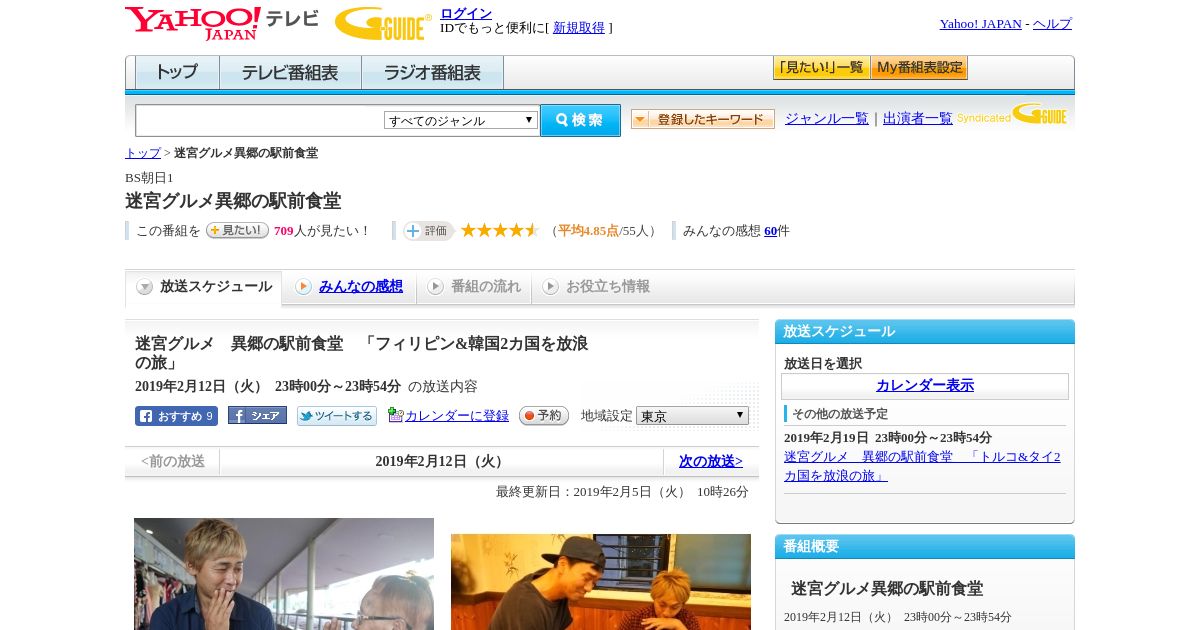Screen dimensions: 1200x630
Task: Click the 検索 magnifier button
Action: (x=580, y=120)
